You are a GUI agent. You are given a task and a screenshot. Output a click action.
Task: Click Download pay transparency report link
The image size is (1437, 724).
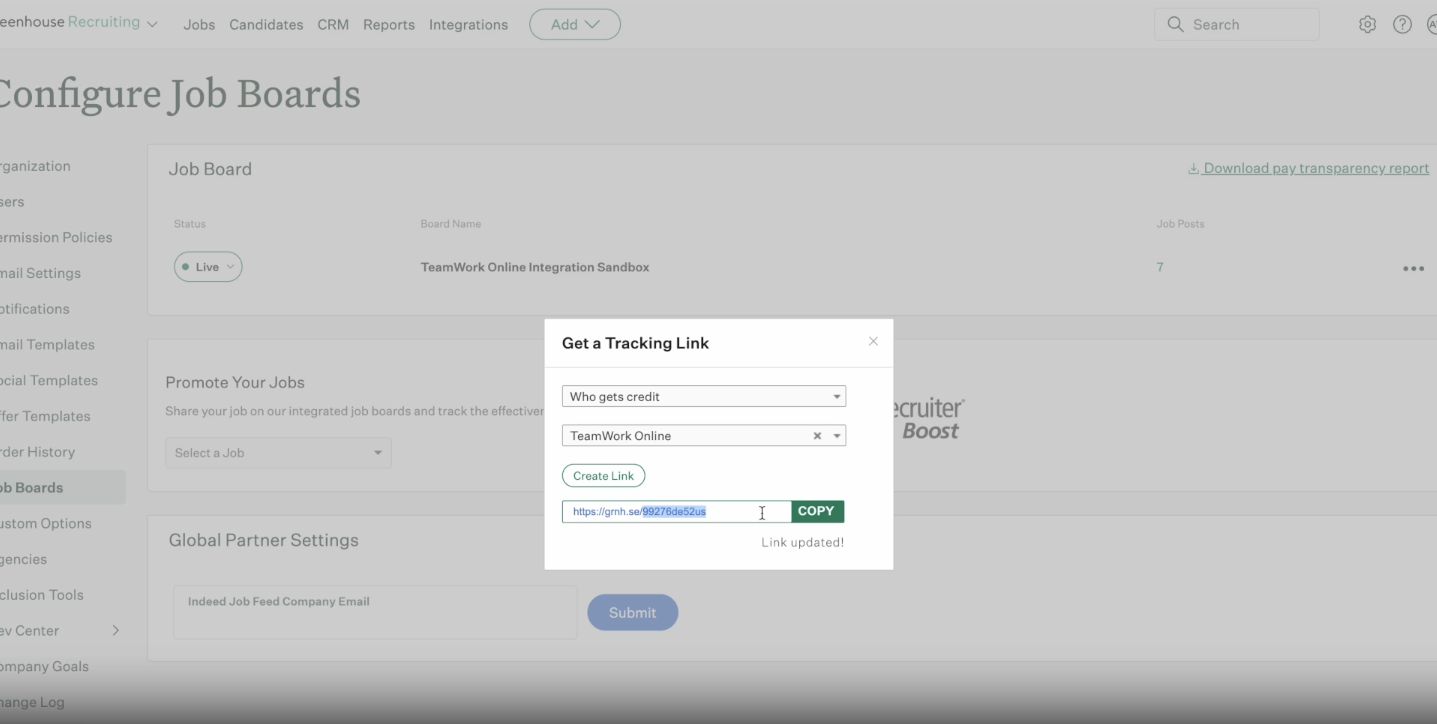1316,168
